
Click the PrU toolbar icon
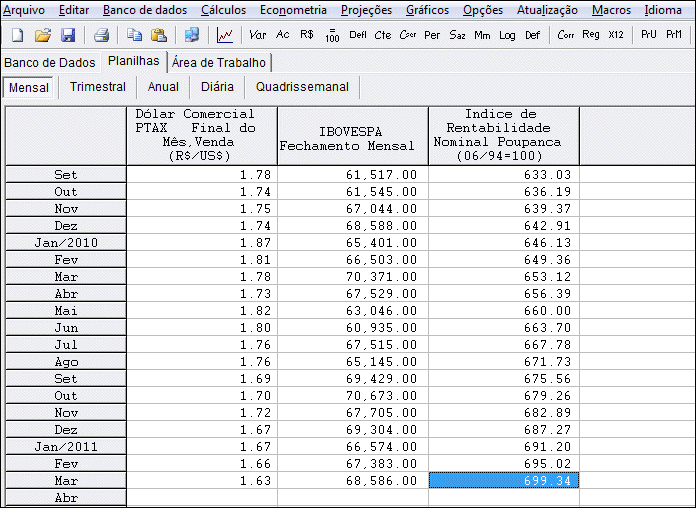pyautogui.click(x=649, y=34)
